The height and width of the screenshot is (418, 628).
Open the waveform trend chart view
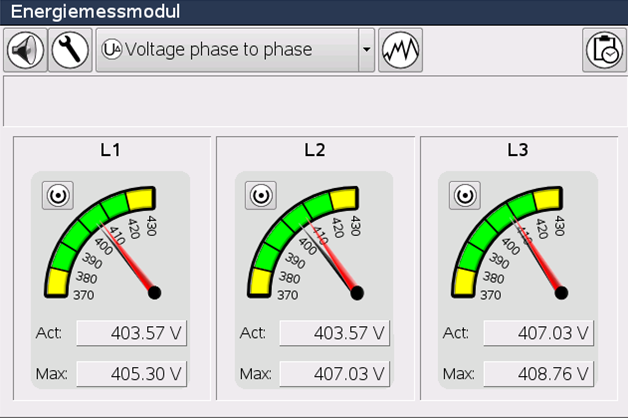tap(400, 50)
